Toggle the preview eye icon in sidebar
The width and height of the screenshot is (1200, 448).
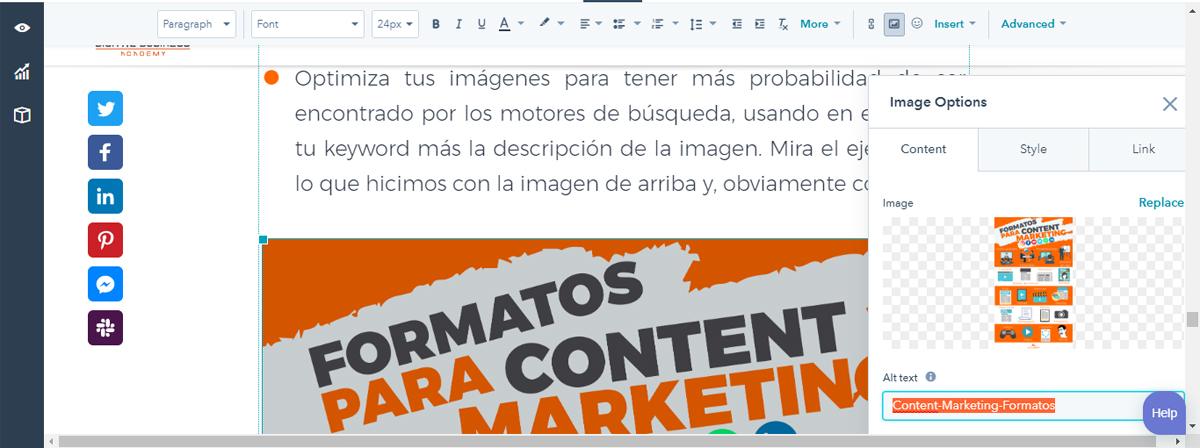click(22, 28)
